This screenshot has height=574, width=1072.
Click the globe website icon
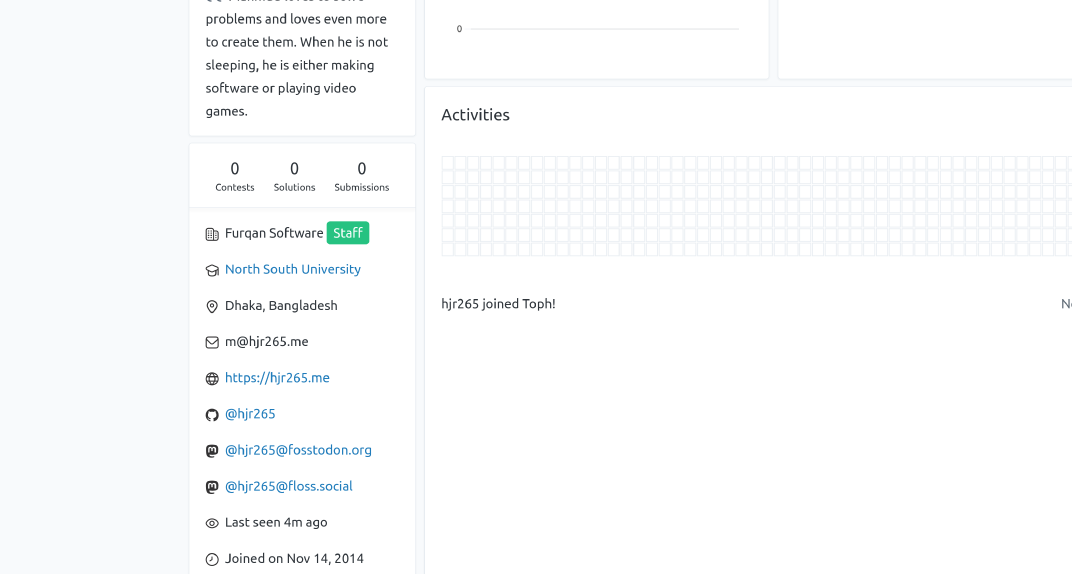click(x=212, y=379)
